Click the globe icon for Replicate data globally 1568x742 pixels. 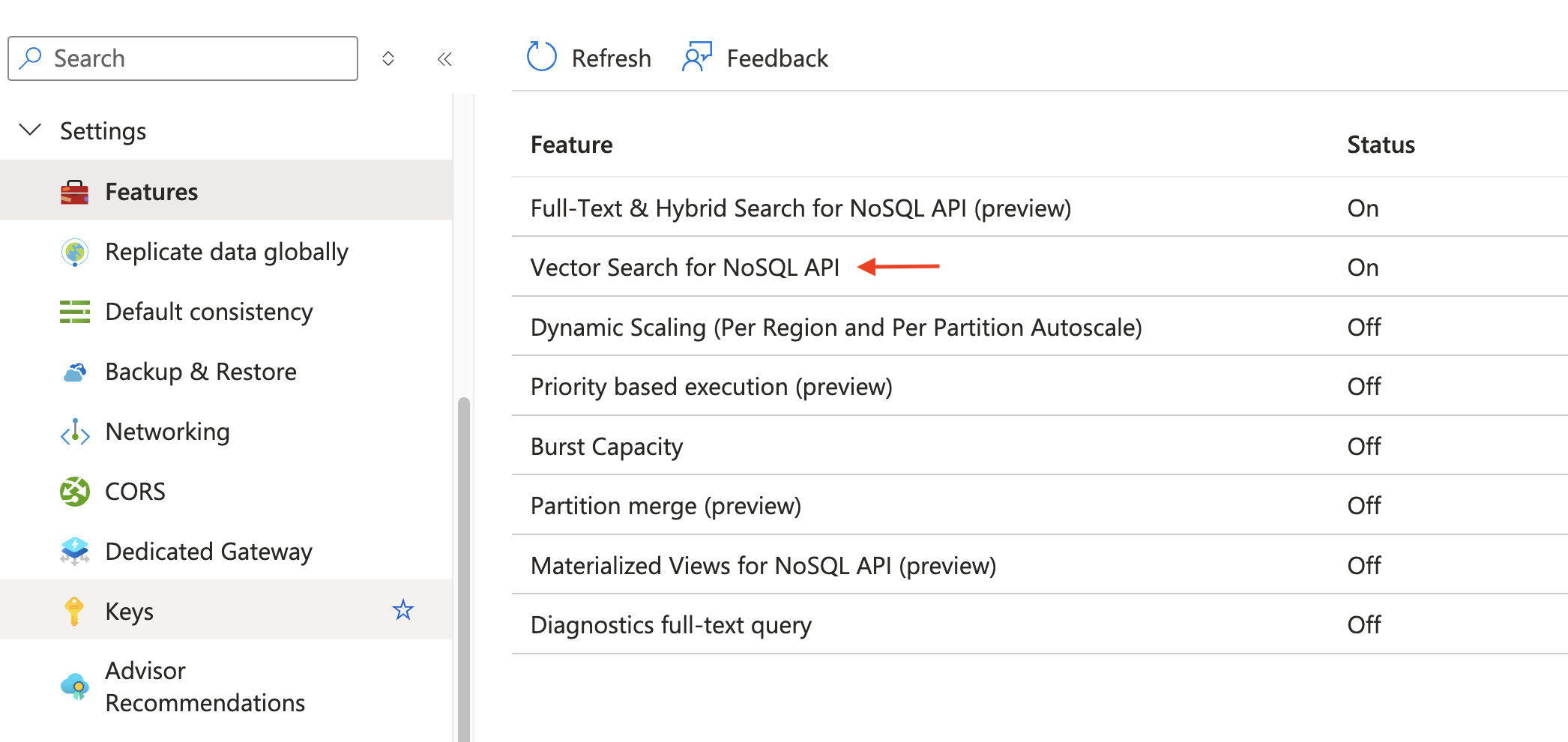click(74, 252)
